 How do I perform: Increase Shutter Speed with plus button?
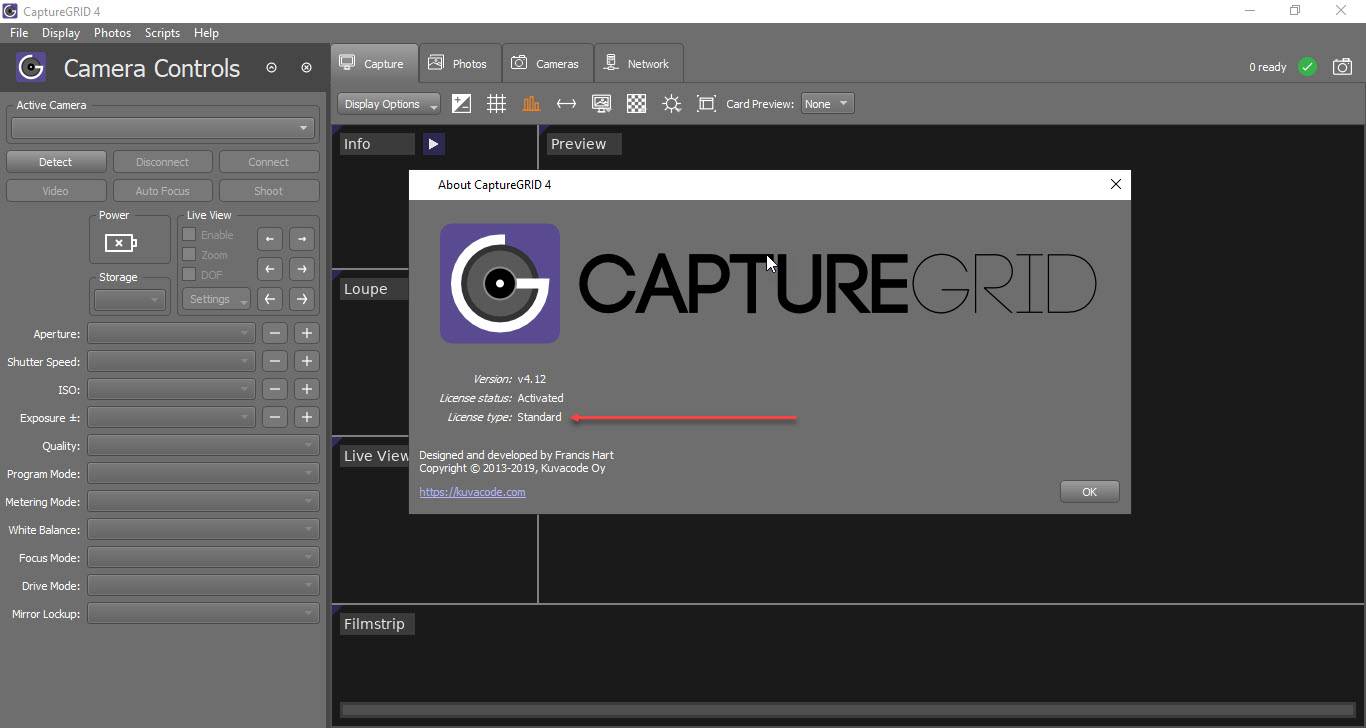click(307, 362)
